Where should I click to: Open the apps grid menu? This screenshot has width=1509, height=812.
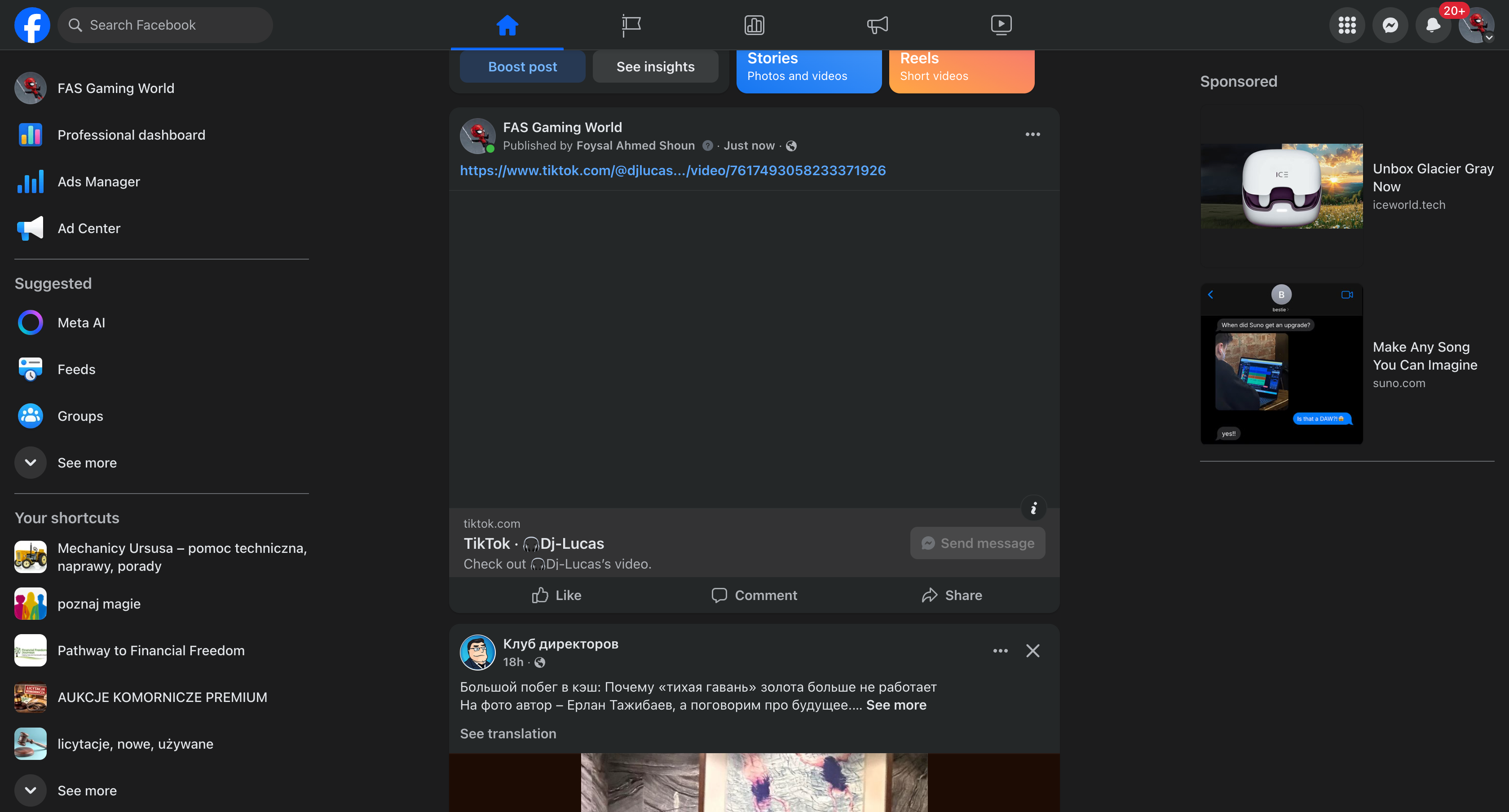tap(1347, 25)
